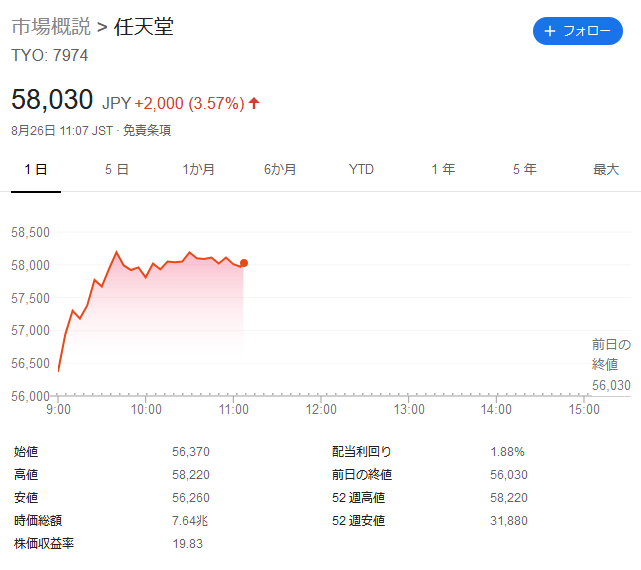The width and height of the screenshot is (641, 570).
Task: Click the 始値 value 56,370
Action: point(191,452)
